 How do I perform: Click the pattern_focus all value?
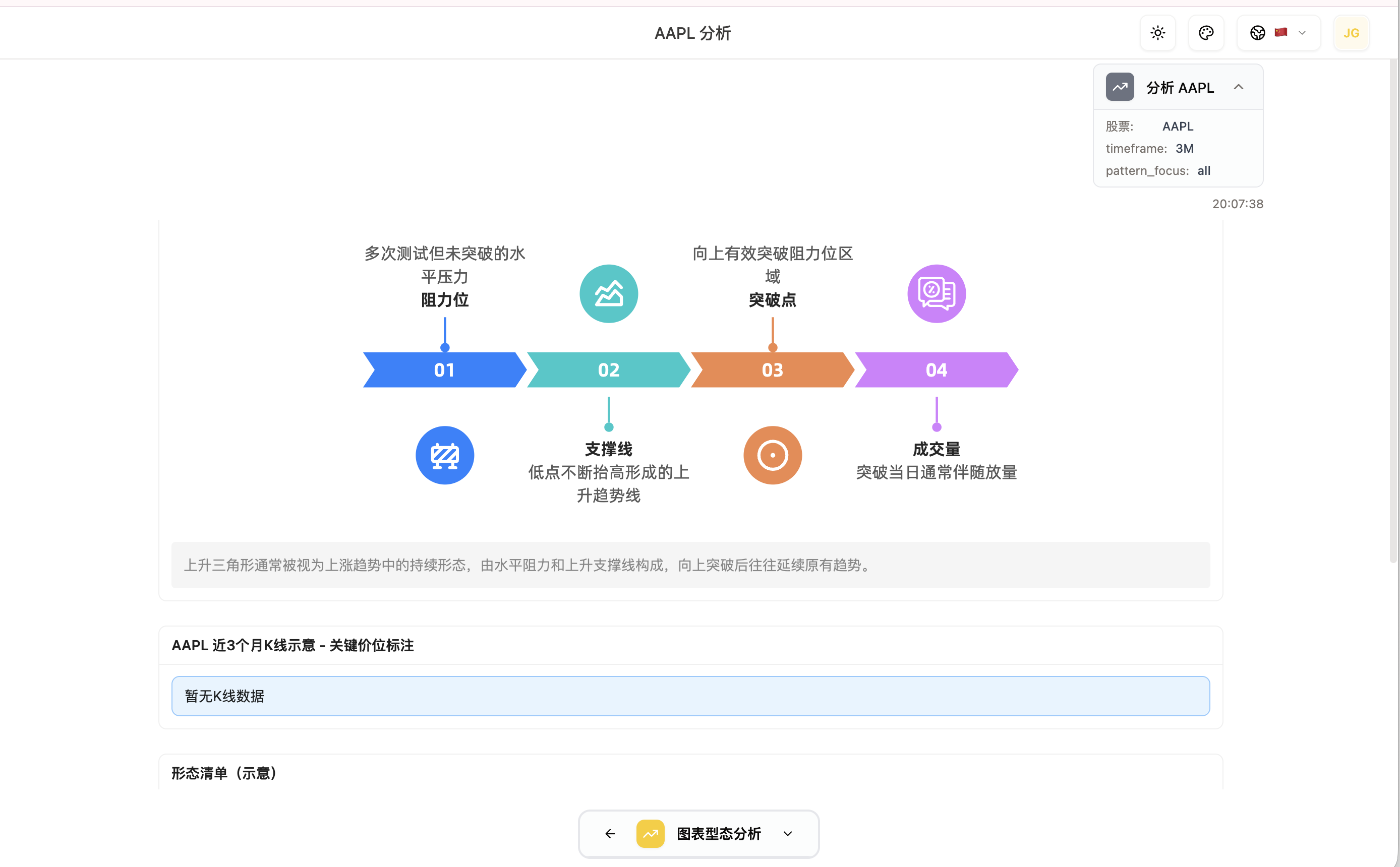click(x=1204, y=171)
